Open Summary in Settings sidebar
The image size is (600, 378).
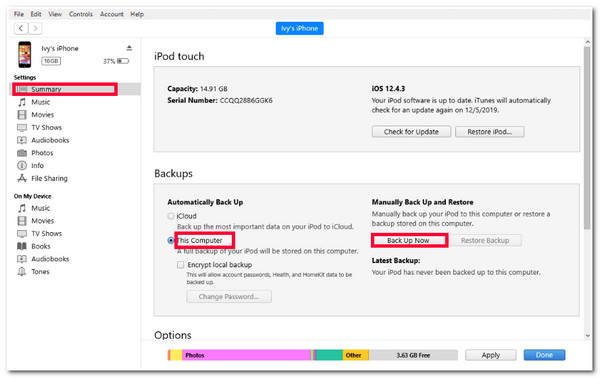pos(46,89)
